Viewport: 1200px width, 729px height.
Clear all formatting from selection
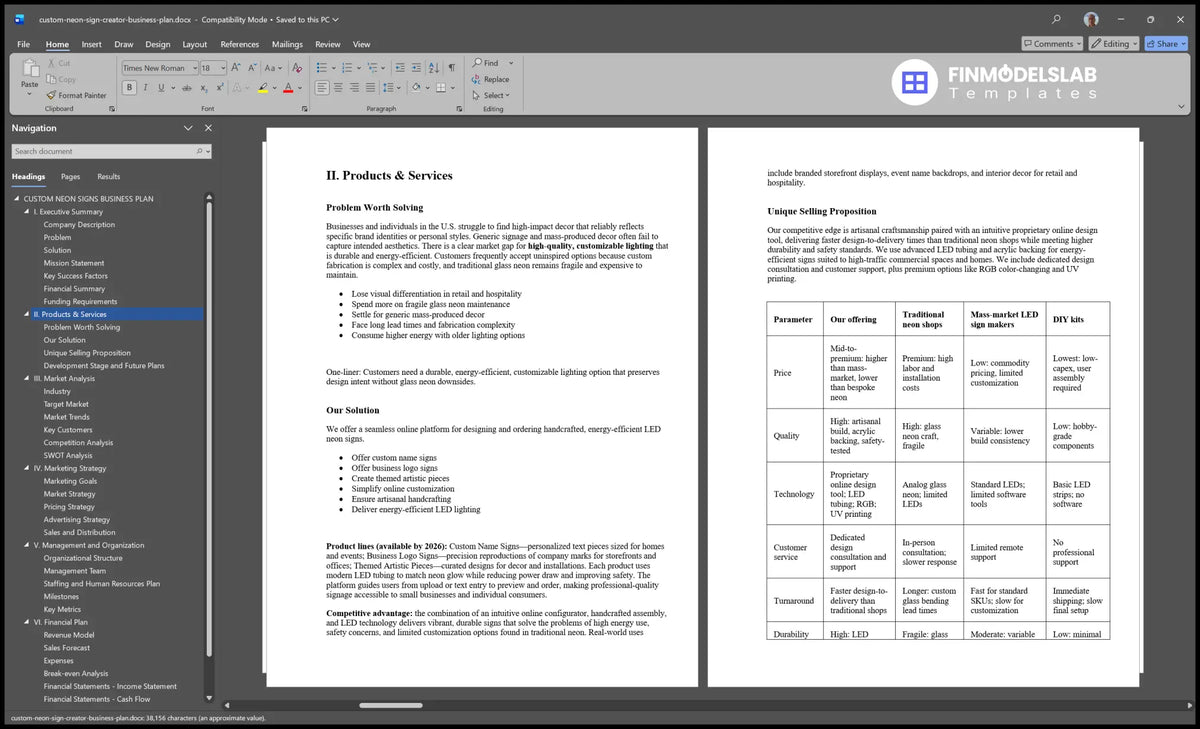point(297,68)
